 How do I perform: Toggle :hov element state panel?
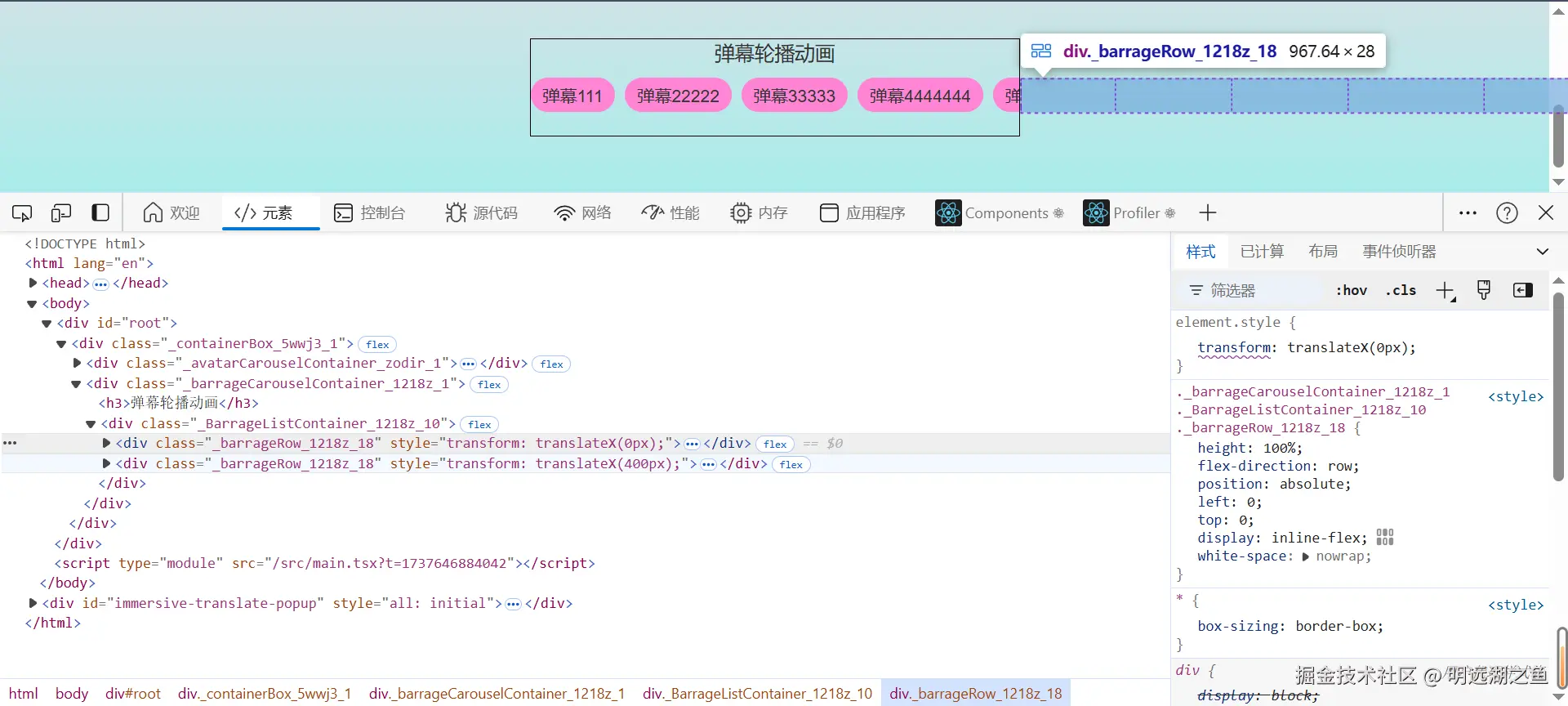pos(1352,291)
